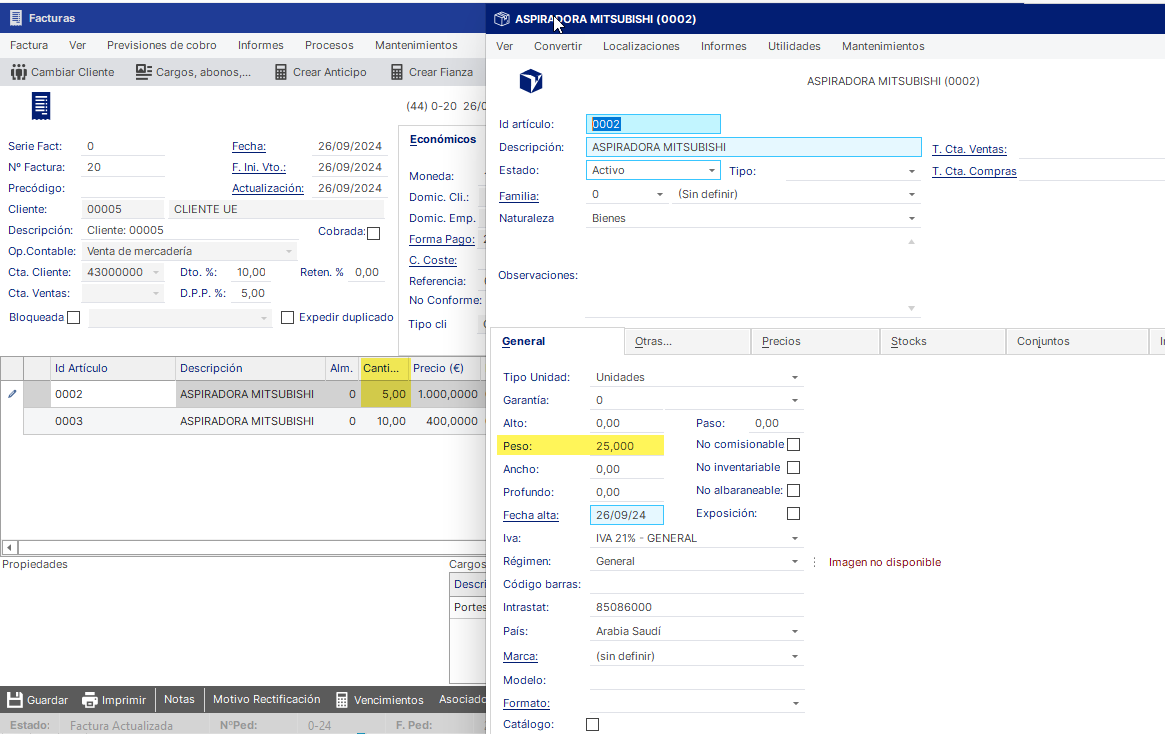Enable the No albaraneable checkbox
Image resolution: width=1165 pixels, height=734 pixels.
pyautogui.click(x=794, y=491)
